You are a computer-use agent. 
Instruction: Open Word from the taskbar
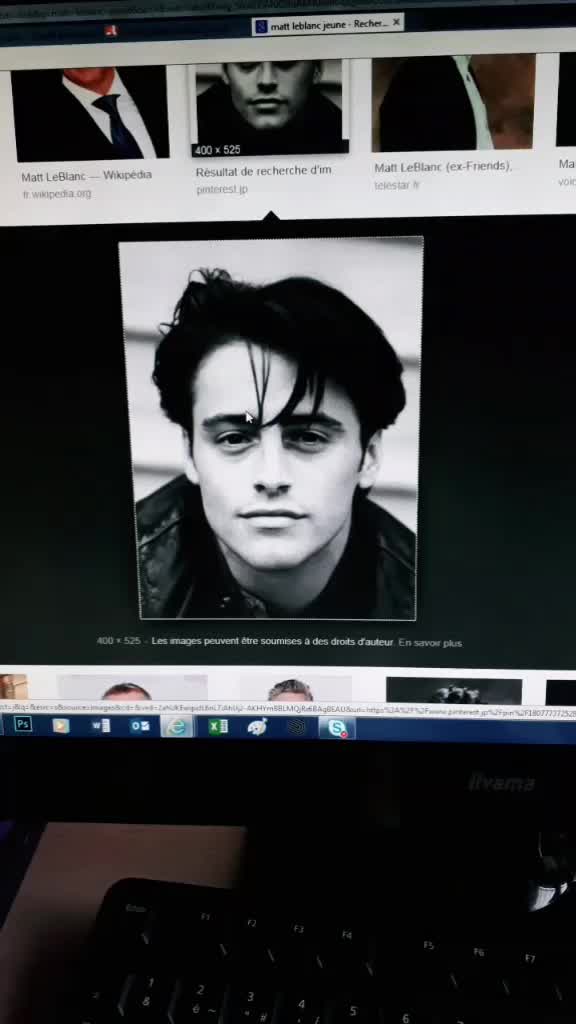click(101, 726)
